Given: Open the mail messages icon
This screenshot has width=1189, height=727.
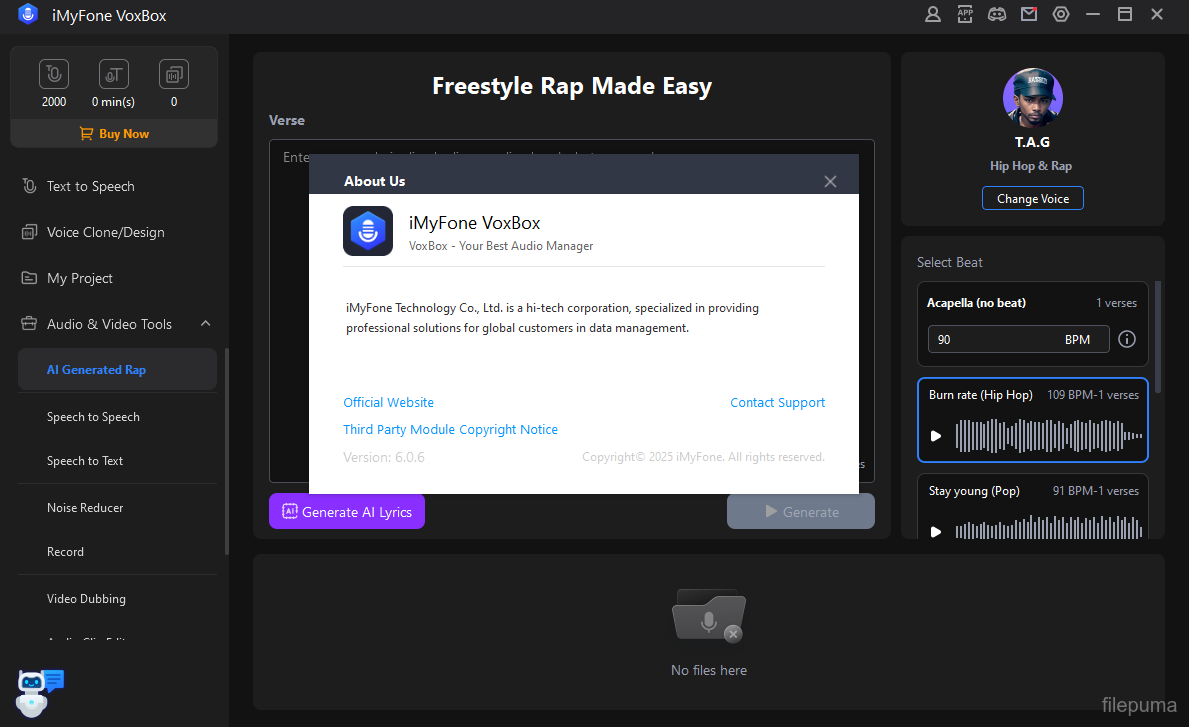Looking at the screenshot, I should point(1029,14).
